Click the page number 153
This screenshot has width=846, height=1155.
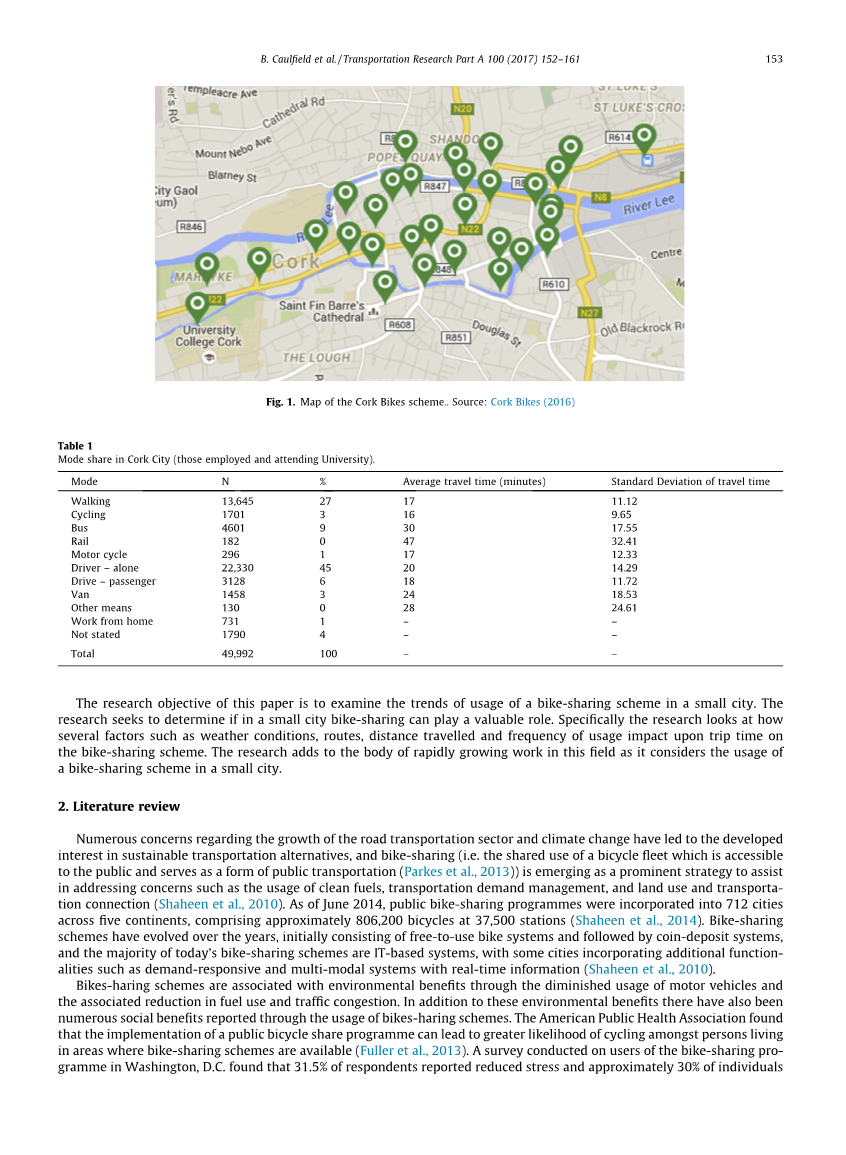(773, 60)
